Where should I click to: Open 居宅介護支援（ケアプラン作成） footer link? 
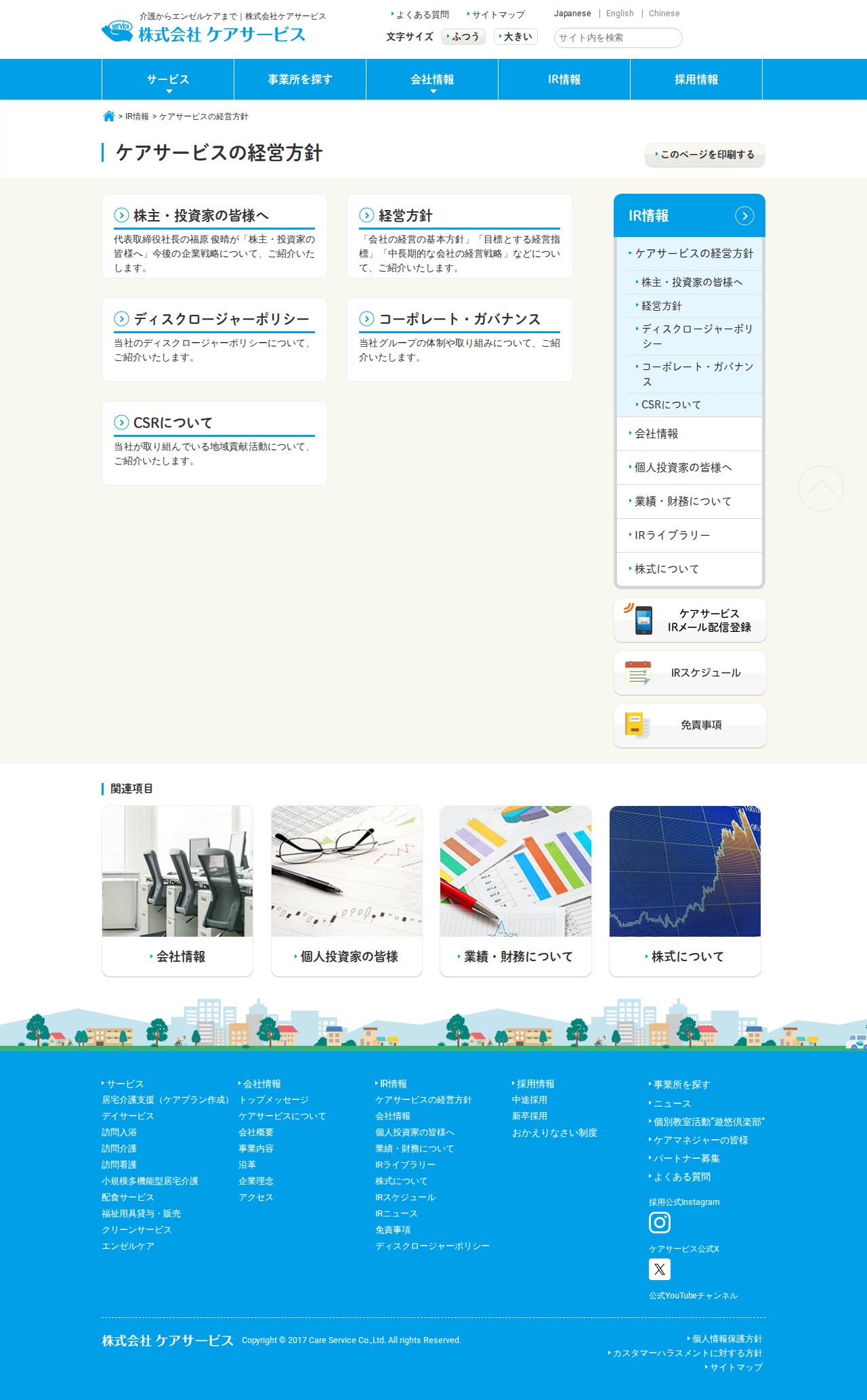pos(166,1100)
